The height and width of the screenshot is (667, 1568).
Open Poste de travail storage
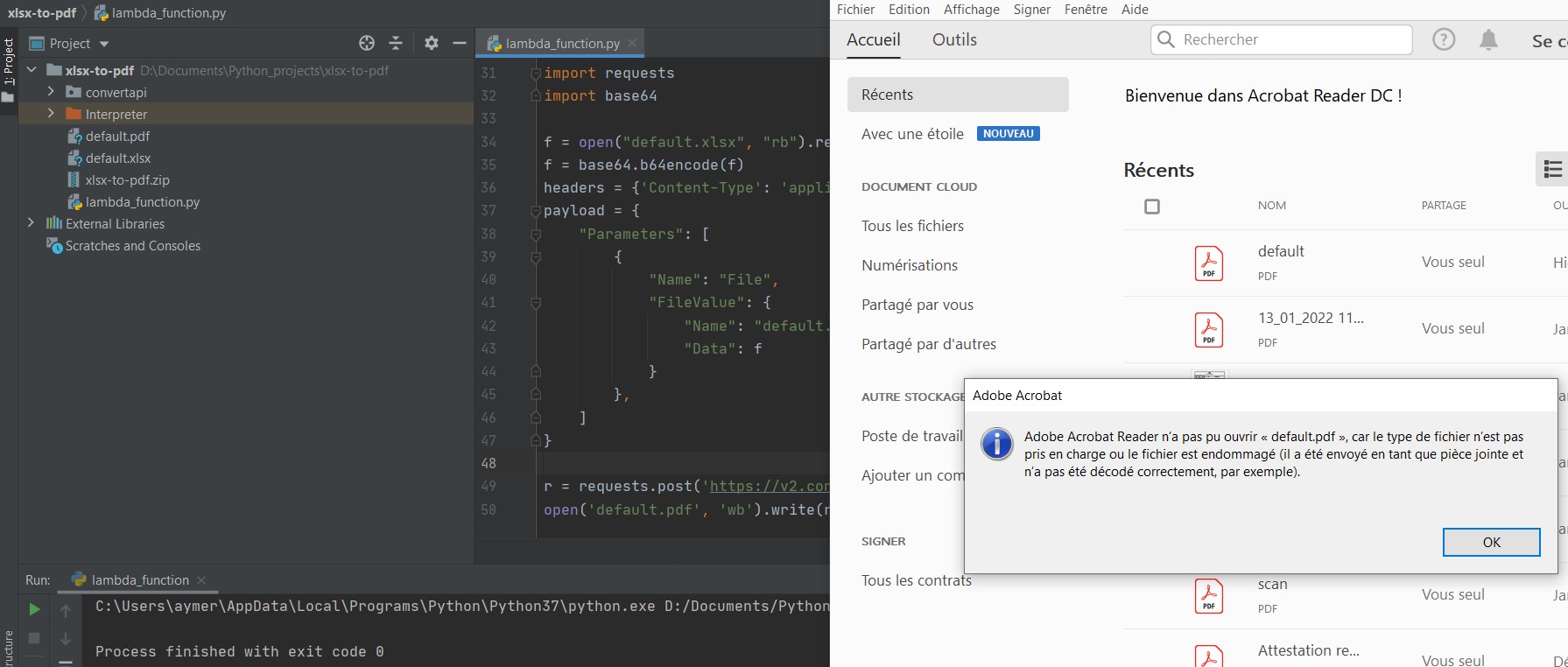tap(912, 436)
